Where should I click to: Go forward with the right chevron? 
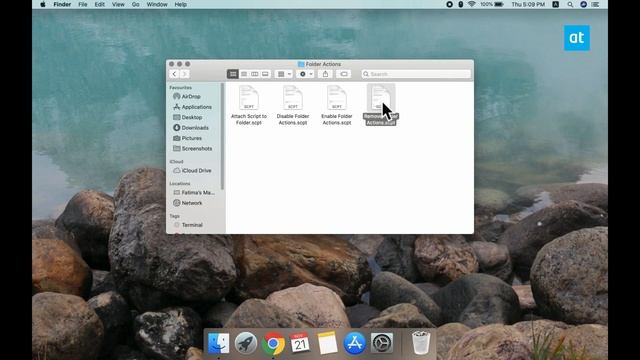coord(184,74)
